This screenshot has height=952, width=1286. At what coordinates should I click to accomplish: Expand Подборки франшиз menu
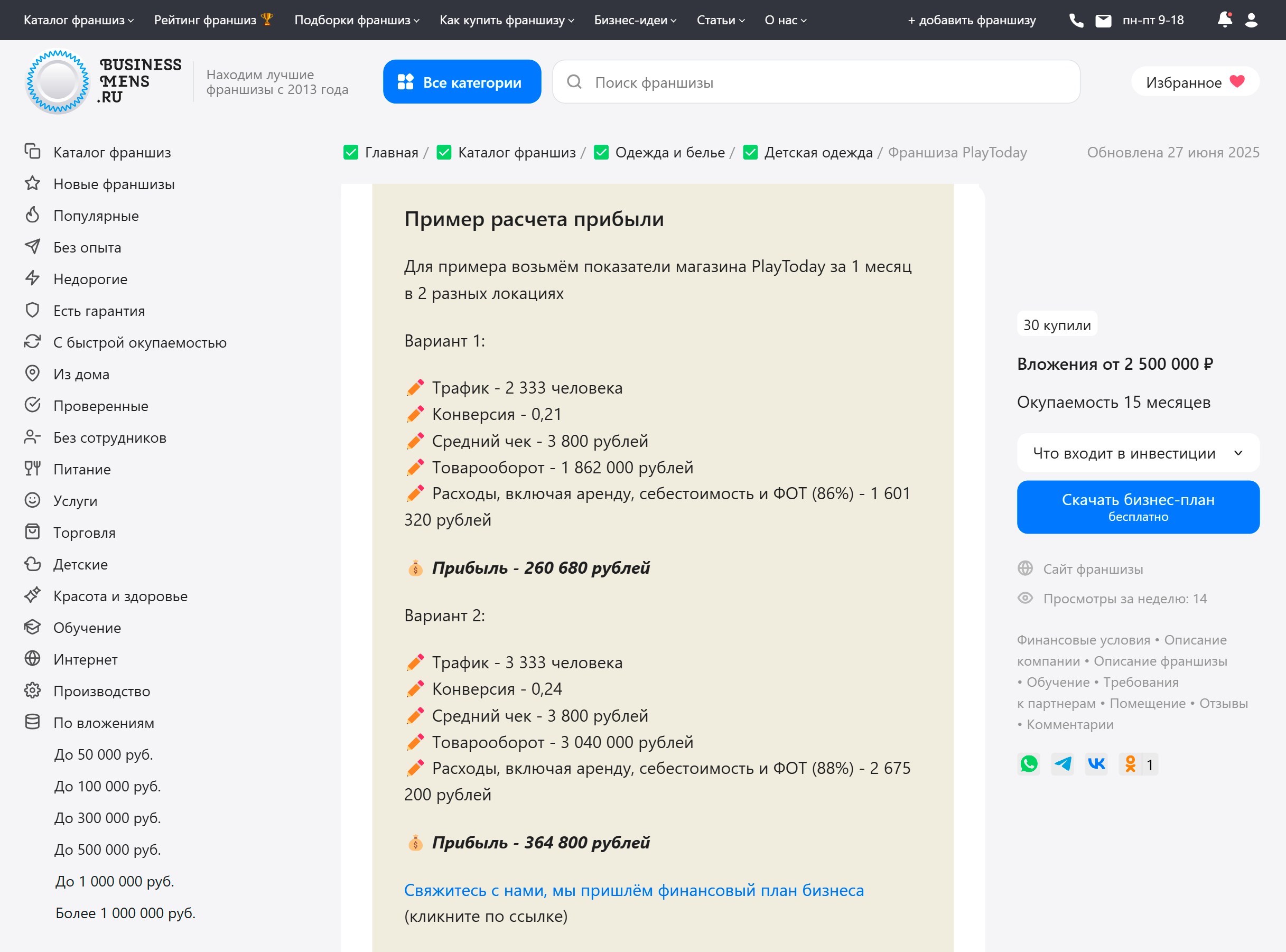[x=357, y=20]
